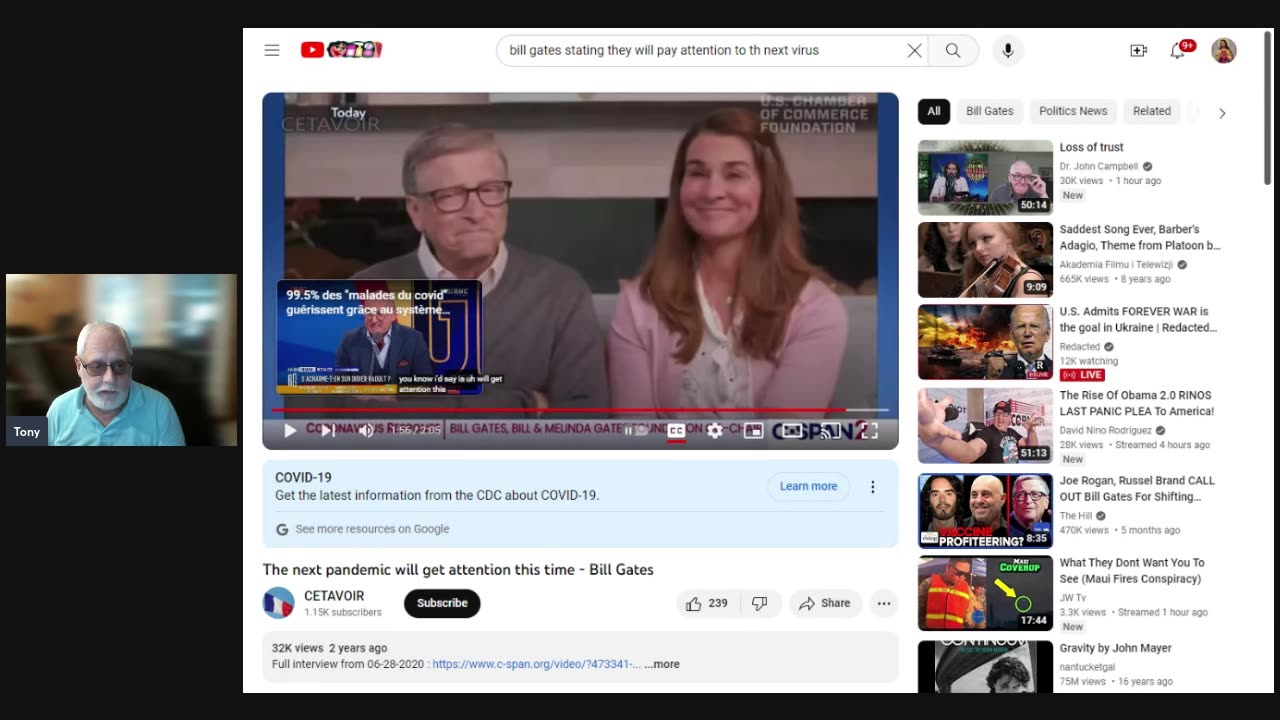Image resolution: width=1280 pixels, height=720 pixels.
Task: Open the U.S. Admits FOREVER WAR thumbnail
Action: click(985, 343)
